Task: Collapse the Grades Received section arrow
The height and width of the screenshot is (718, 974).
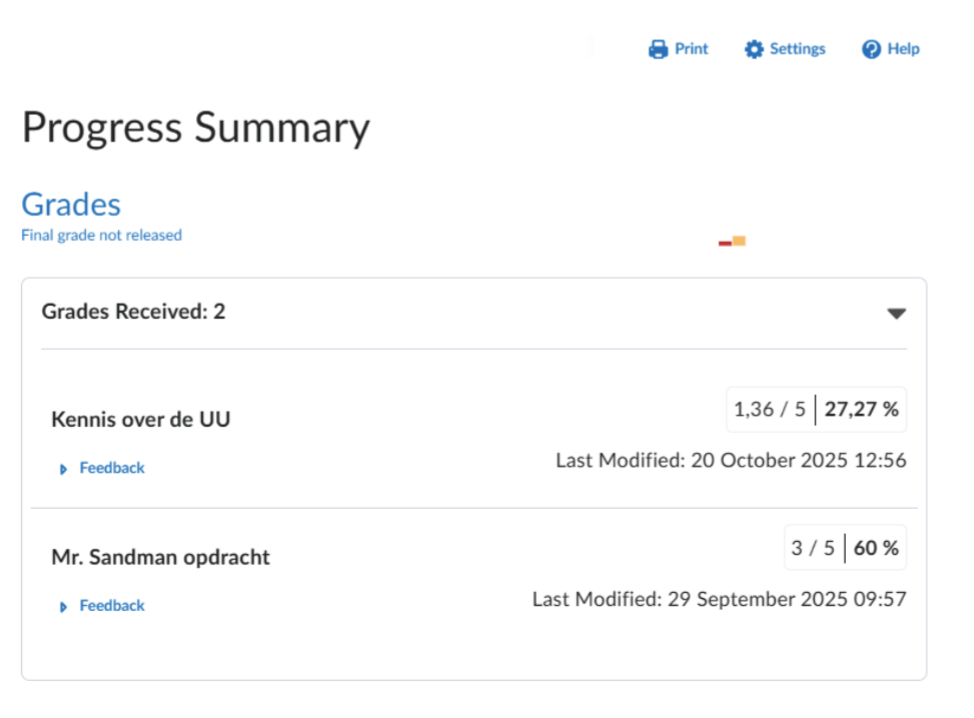Action: tap(896, 313)
